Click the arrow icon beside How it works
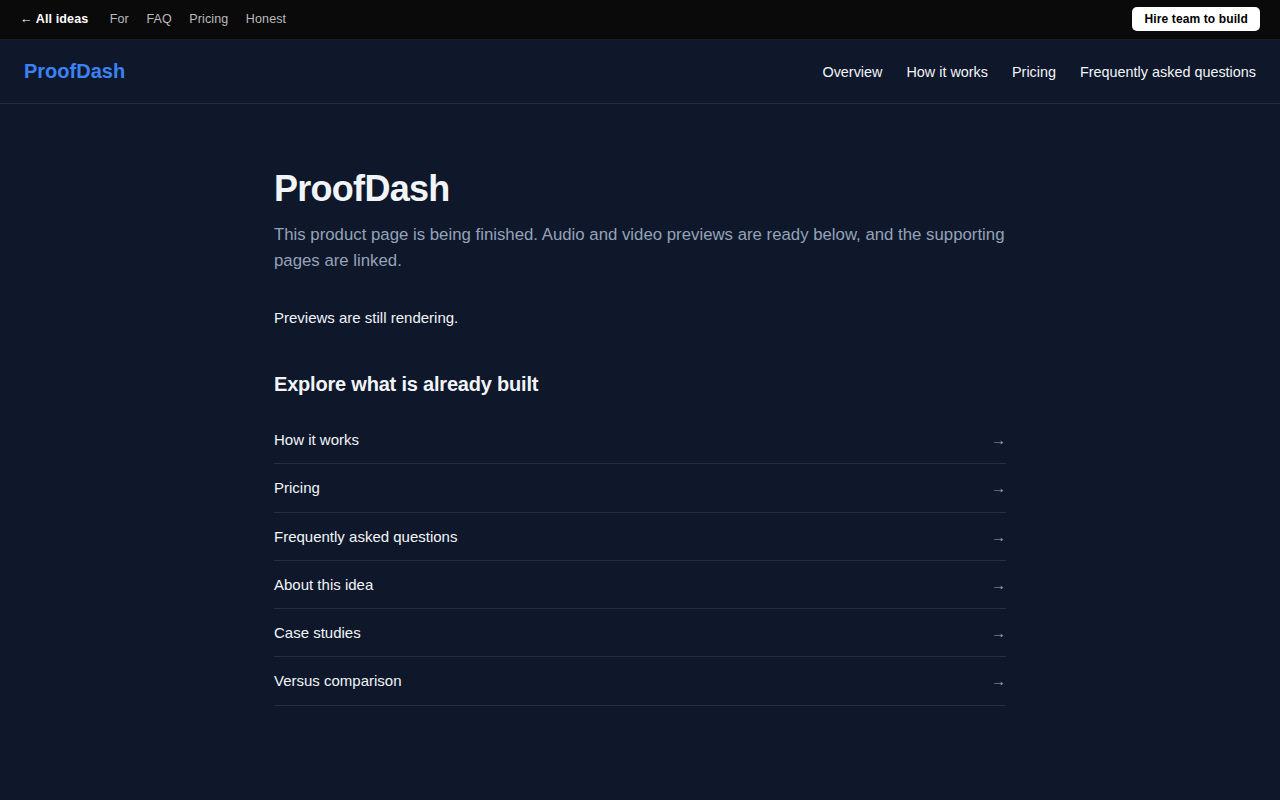The width and height of the screenshot is (1280, 800). [998, 441]
